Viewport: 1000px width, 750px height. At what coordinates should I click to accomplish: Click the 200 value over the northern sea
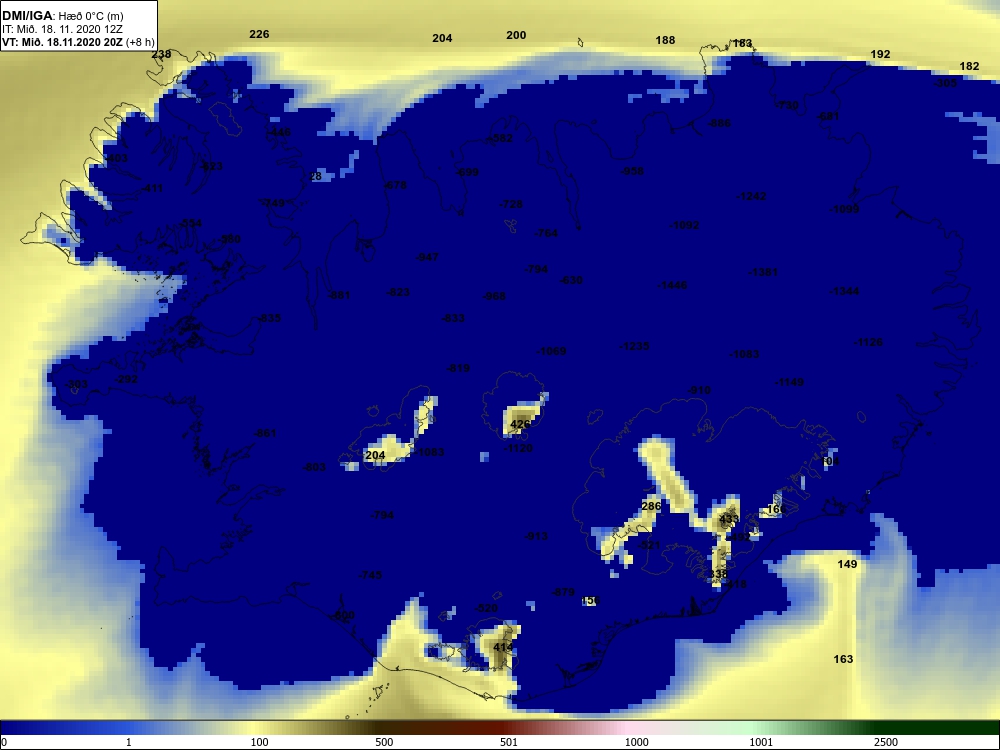tap(516, 35)
